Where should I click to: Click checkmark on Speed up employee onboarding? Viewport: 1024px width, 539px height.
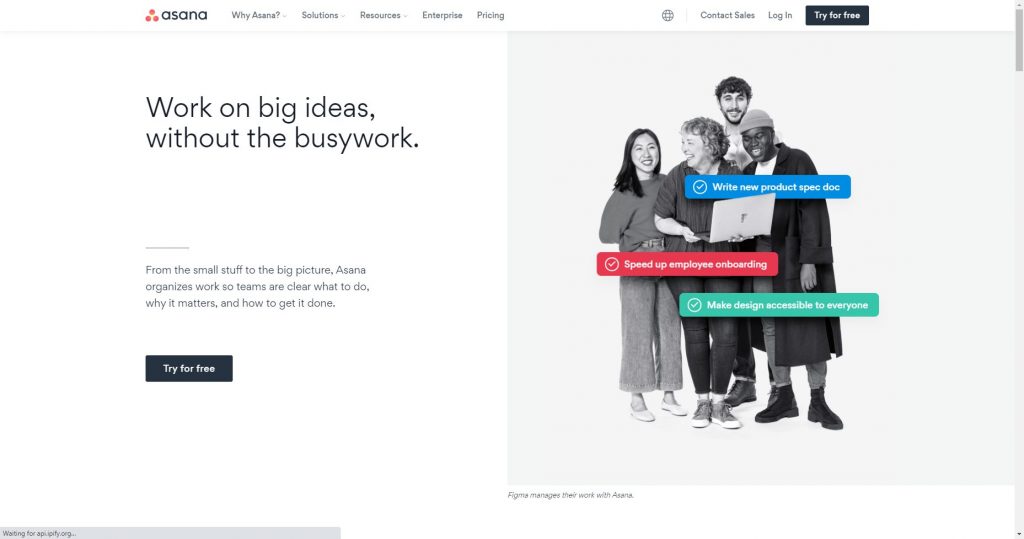click(611, 264)
